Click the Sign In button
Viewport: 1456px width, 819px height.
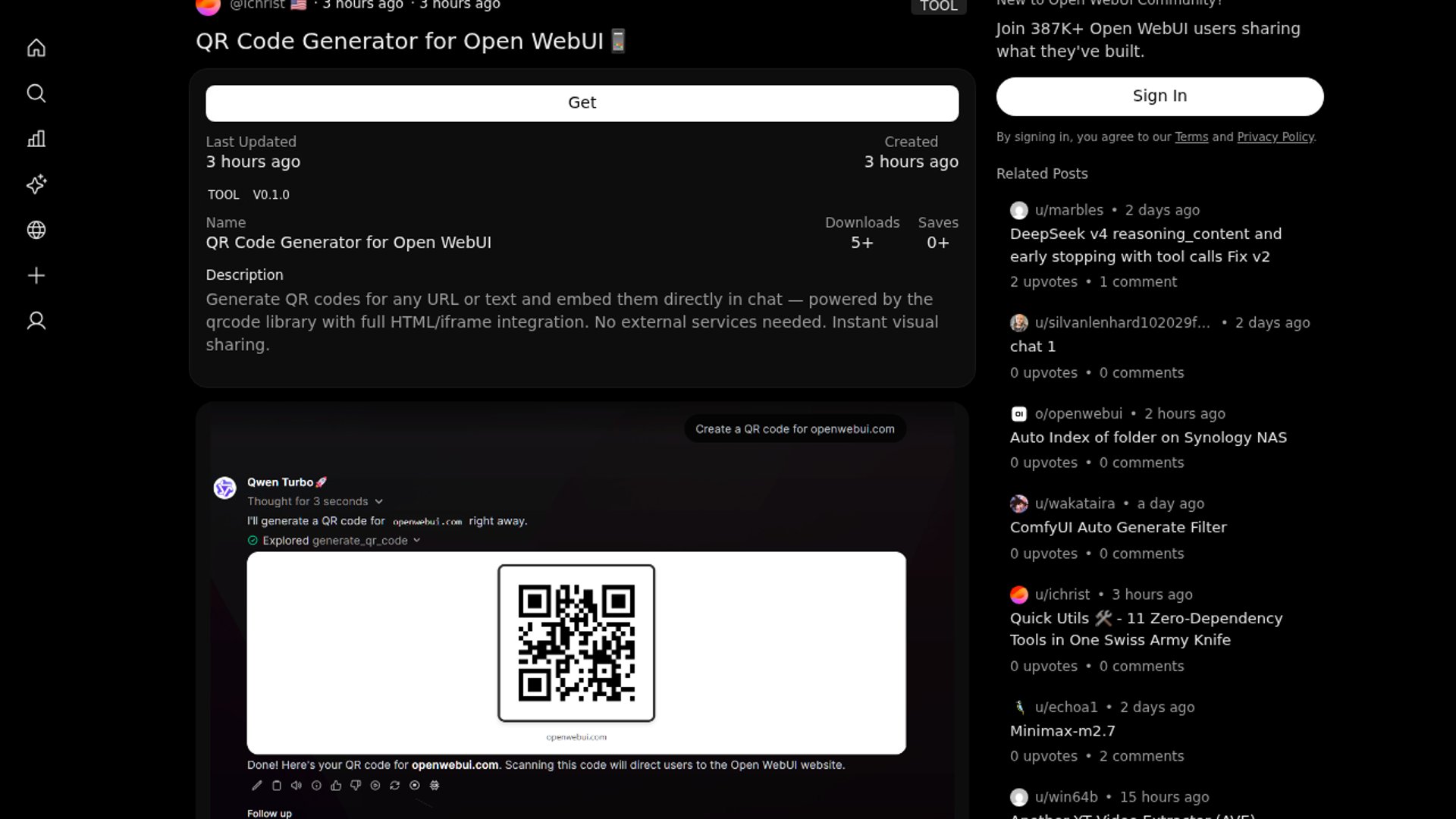click(1159, 96)
